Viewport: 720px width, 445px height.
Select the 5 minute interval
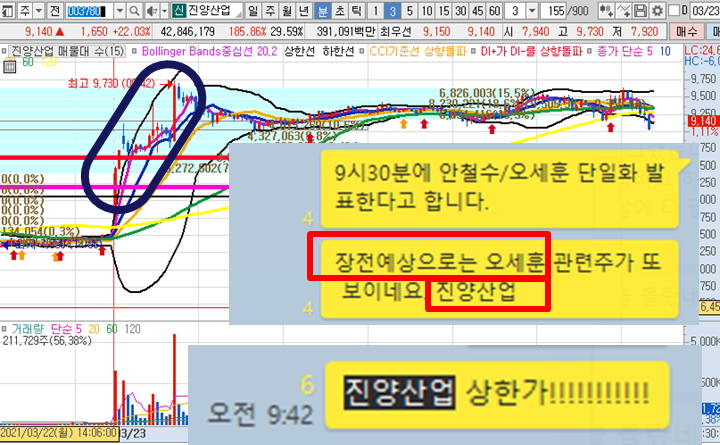coord(410,10)
